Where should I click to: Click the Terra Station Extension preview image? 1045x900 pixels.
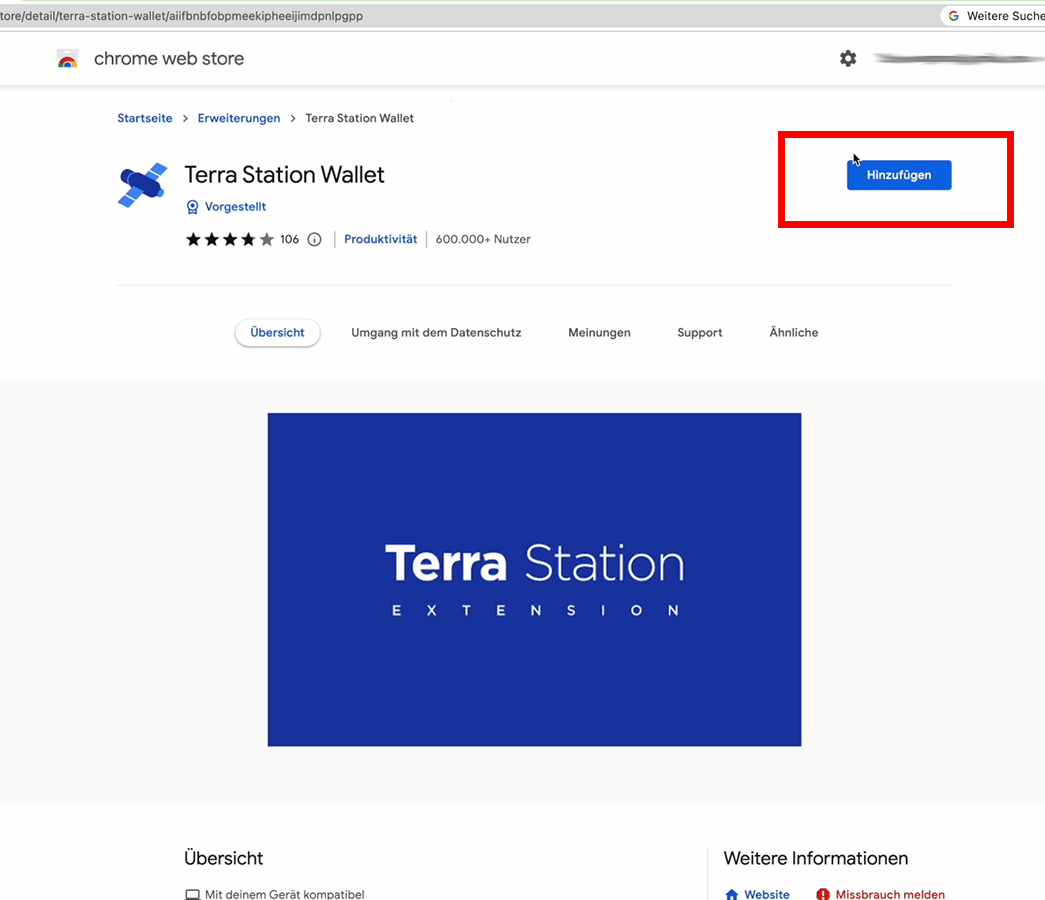tap(534, 579)
